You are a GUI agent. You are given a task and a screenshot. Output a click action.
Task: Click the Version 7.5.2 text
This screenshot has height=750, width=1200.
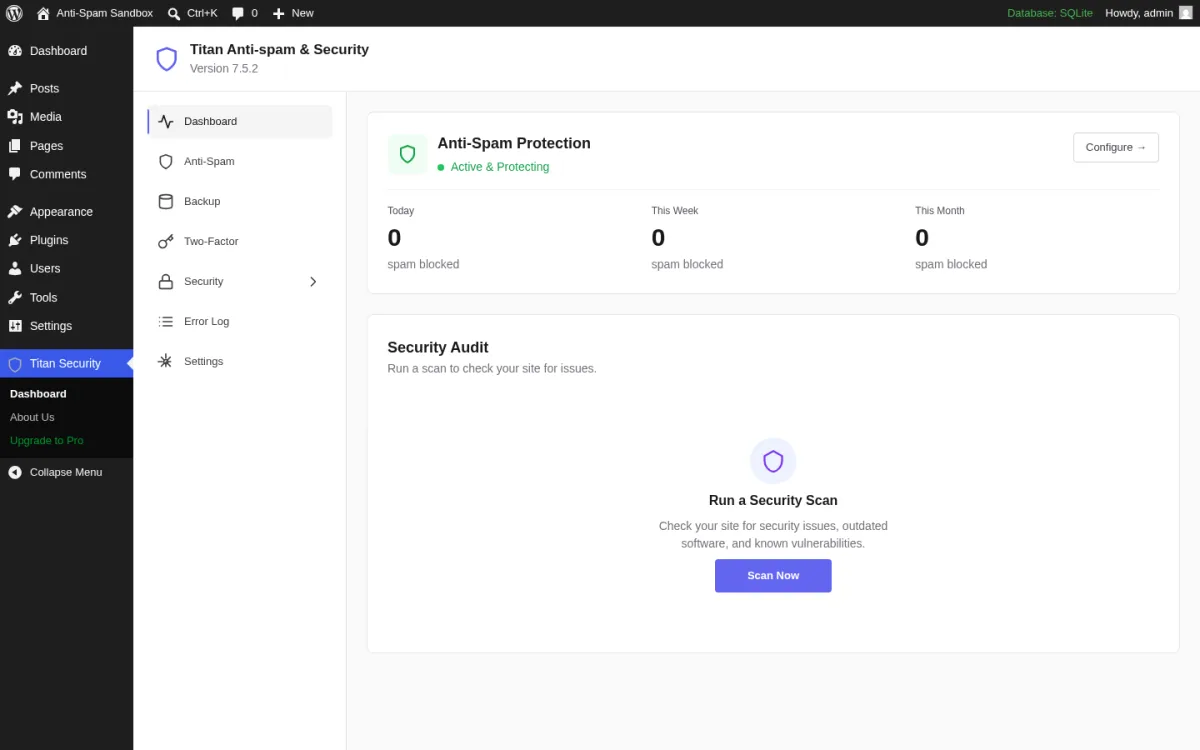[224, 68]
